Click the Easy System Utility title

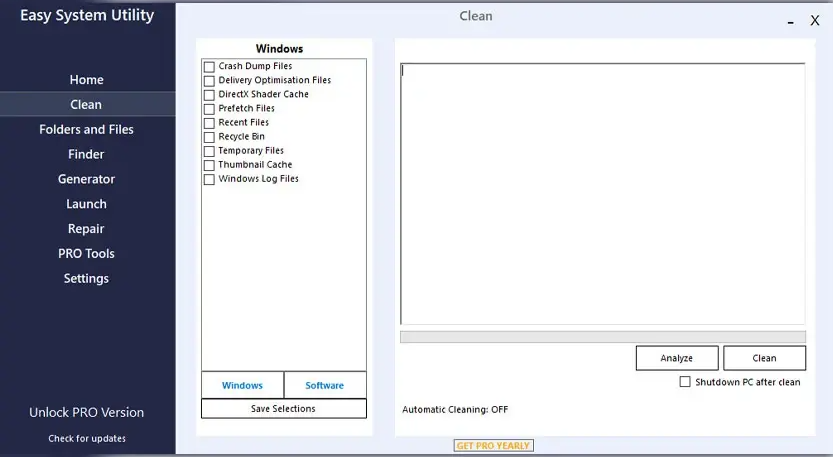[x=87, y=15]
